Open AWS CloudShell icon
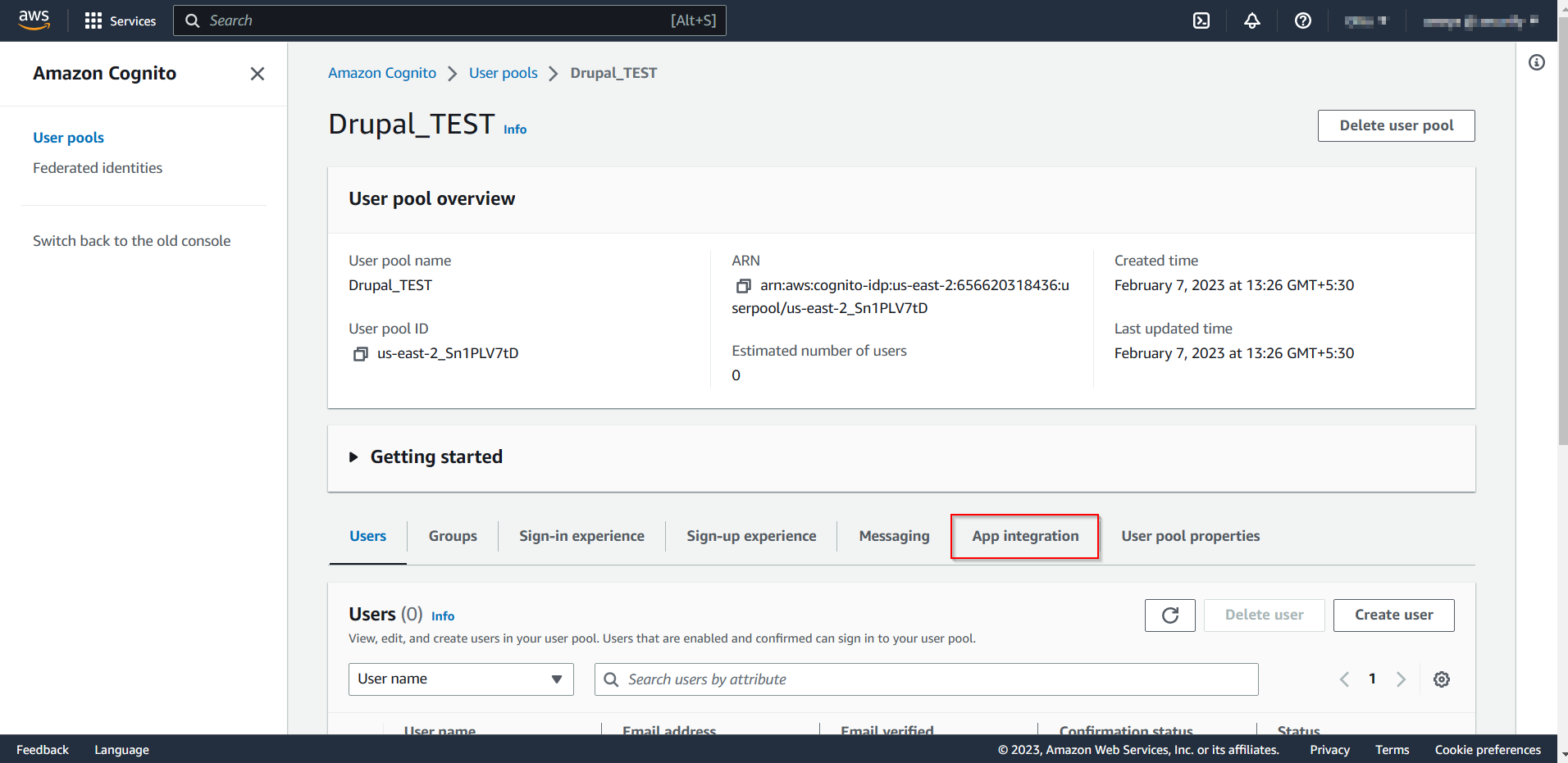The image size is (1568, 763). pyautogui.click(x=1201, y=20)
